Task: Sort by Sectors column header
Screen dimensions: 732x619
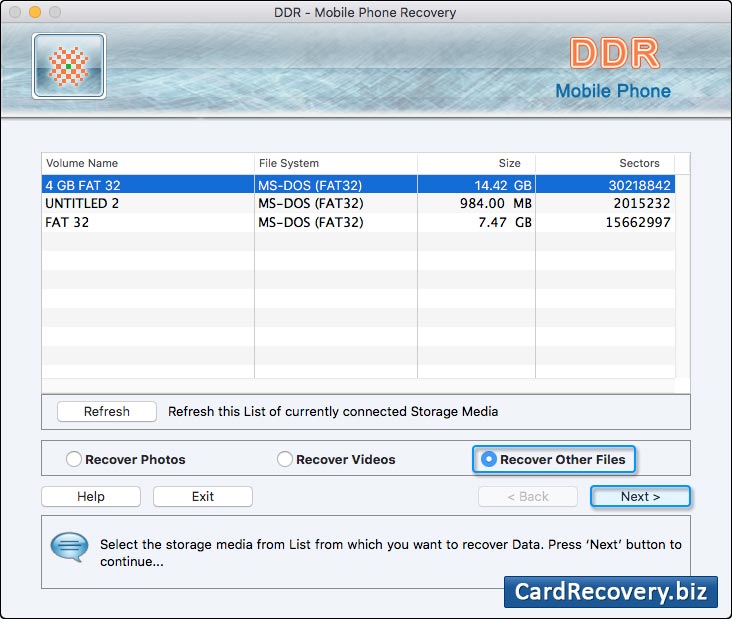Action: (x=605, y=163)
